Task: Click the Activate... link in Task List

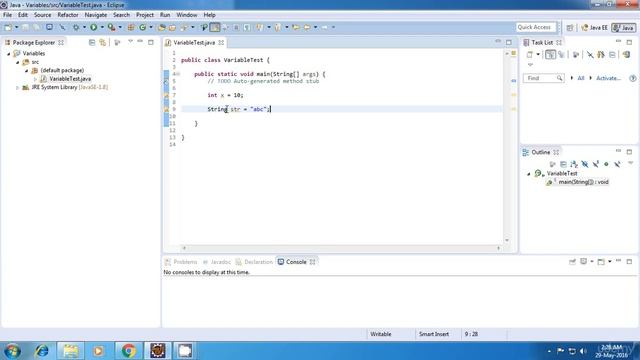Action: pos(608,78)
